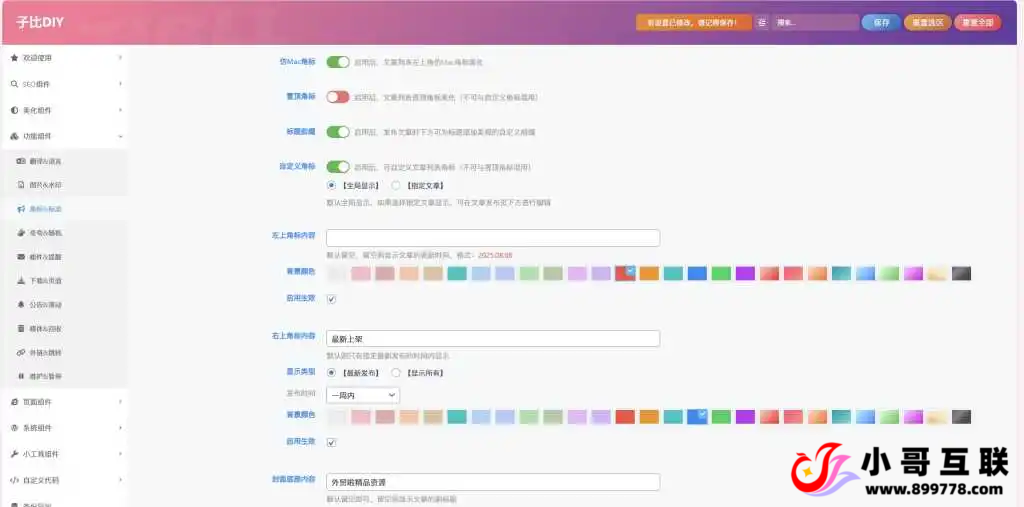Open the 自定义代码 menu item
Screen dimensions: 1024x507
point(64,480)
